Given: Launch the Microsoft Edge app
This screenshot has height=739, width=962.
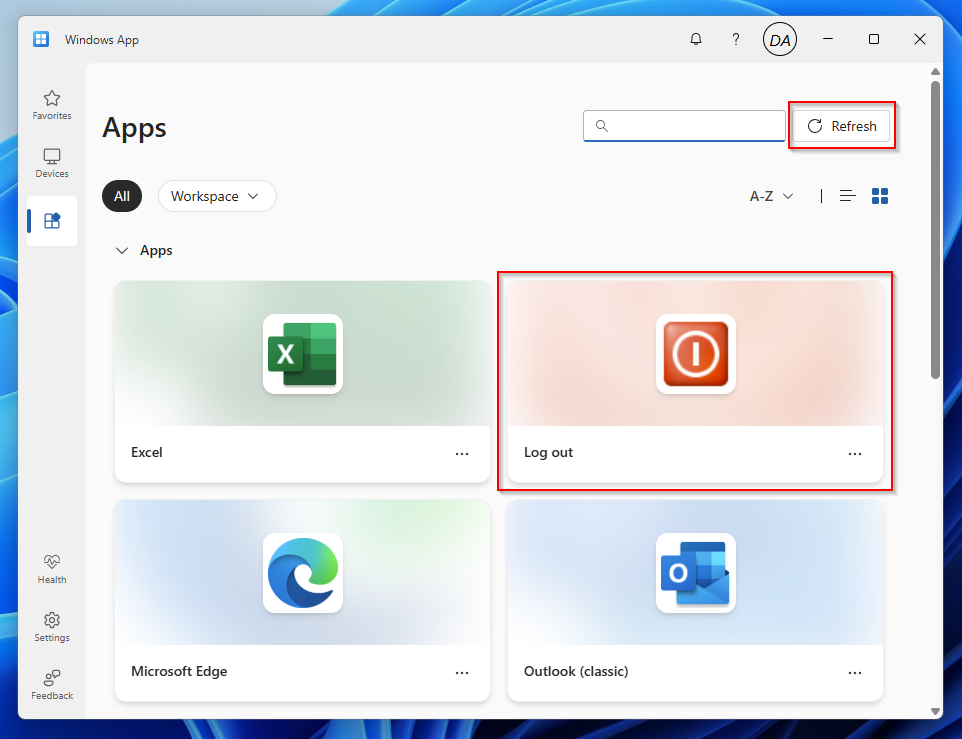Looking at the screenshot, I should [302, 572].
